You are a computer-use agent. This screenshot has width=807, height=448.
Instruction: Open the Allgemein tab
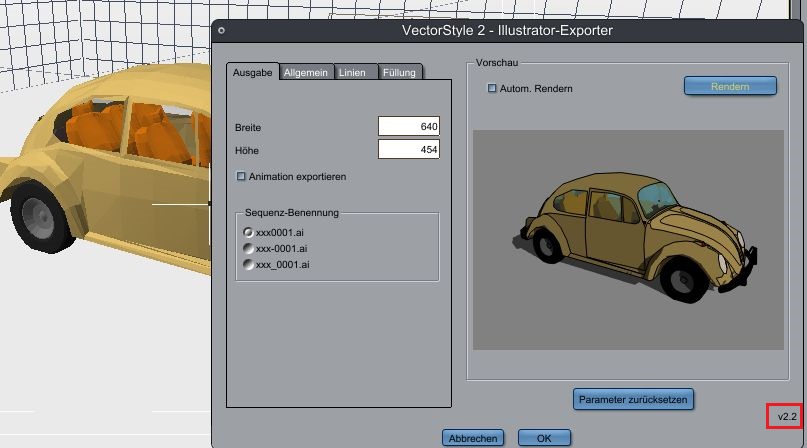pos(306,72)
